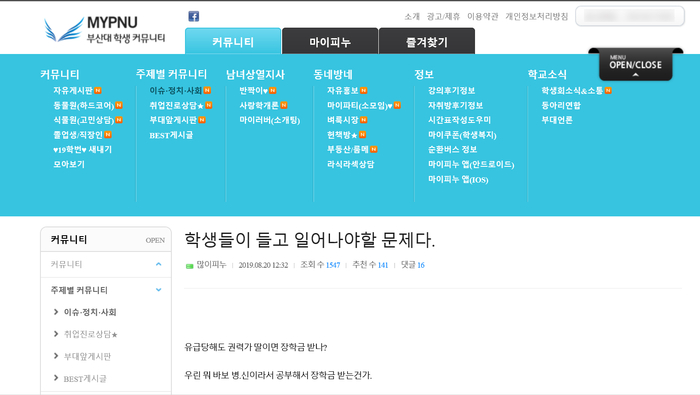
Task: Click the view count 1547
Action: [x=333, y=265]
